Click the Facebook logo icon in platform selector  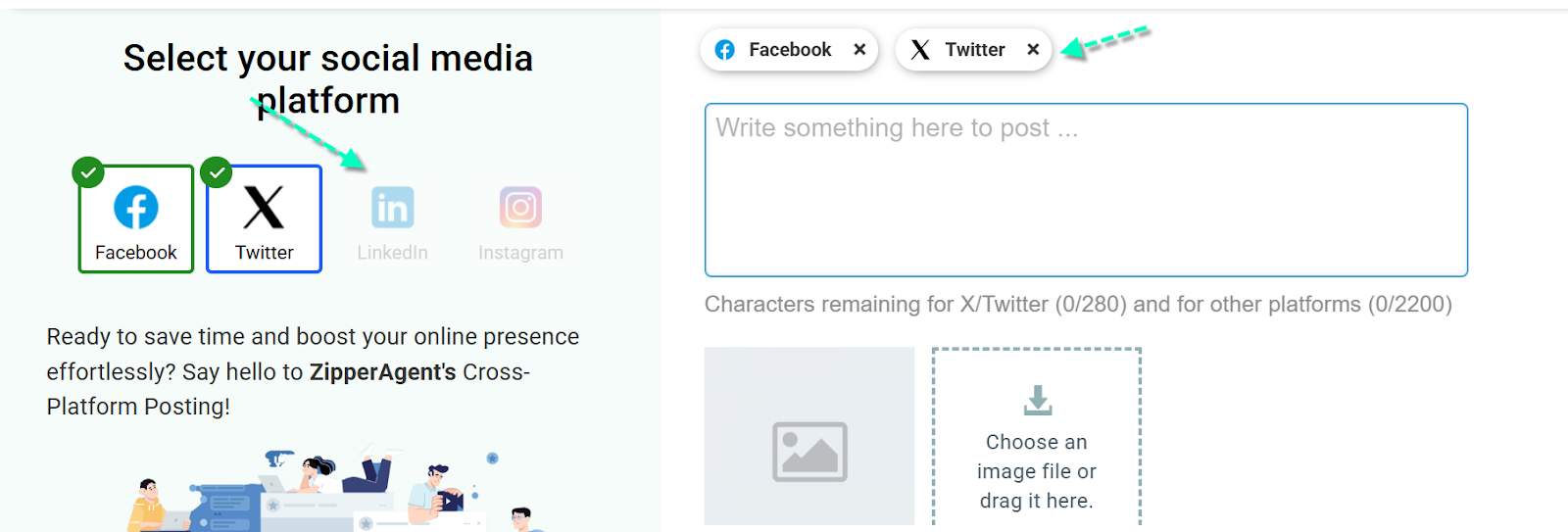pos(135,208)
